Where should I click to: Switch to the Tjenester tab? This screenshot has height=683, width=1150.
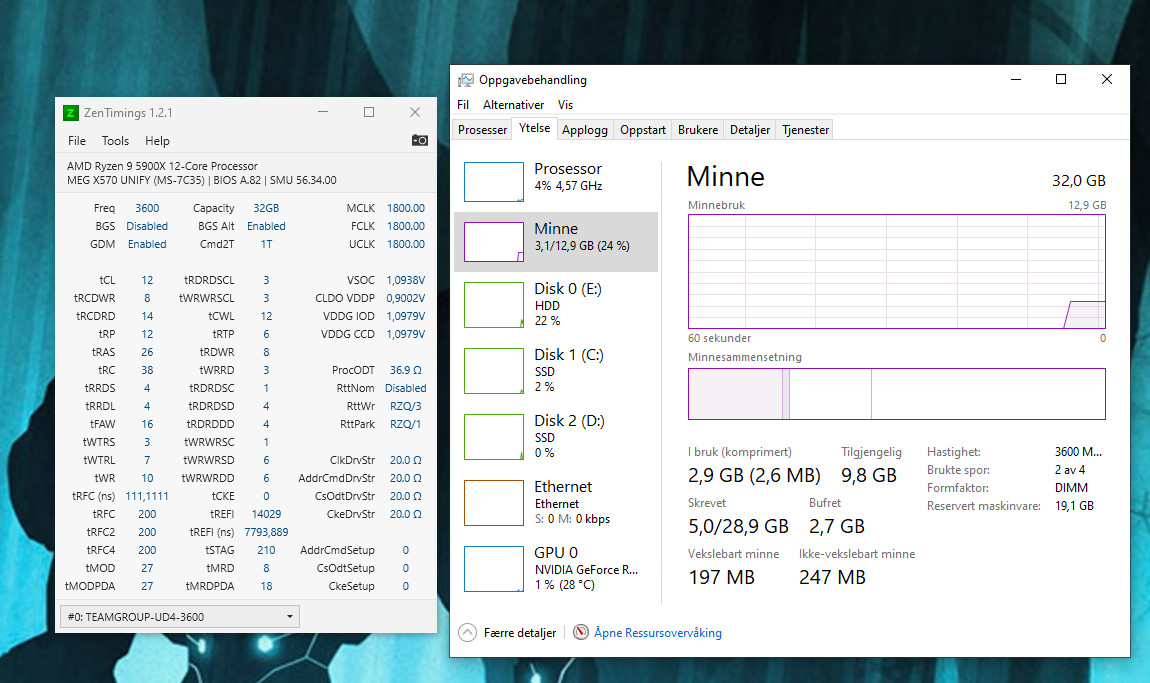[805, 130]
